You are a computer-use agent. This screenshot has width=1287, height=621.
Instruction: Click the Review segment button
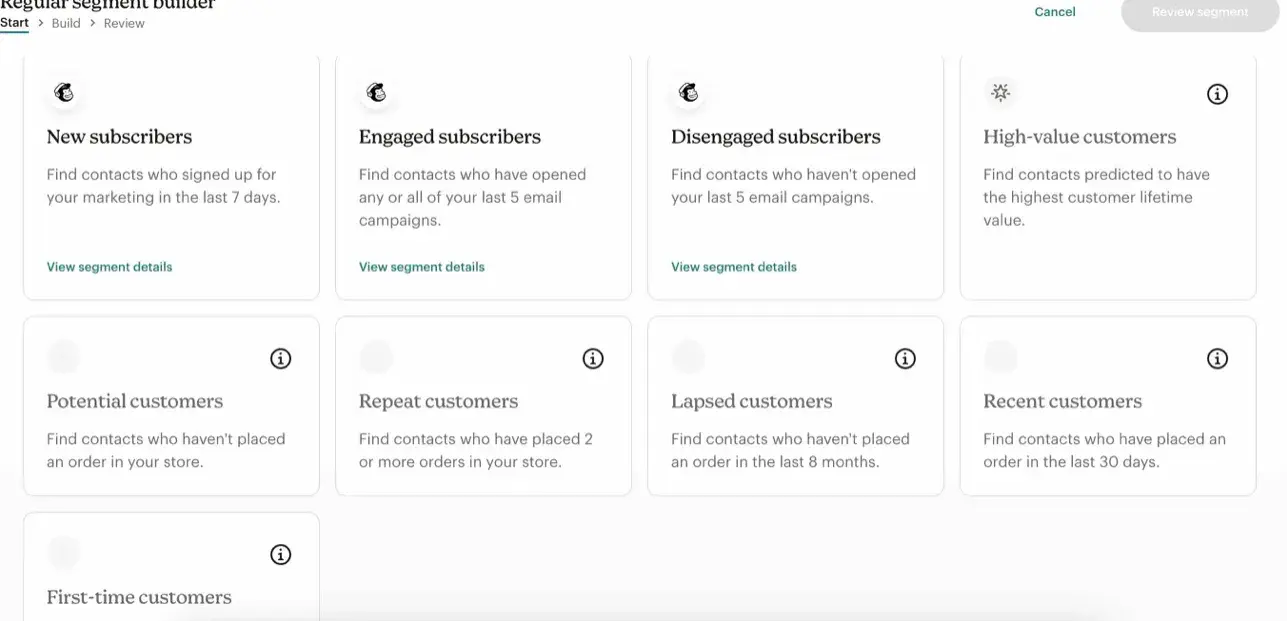pos(1200,13)
